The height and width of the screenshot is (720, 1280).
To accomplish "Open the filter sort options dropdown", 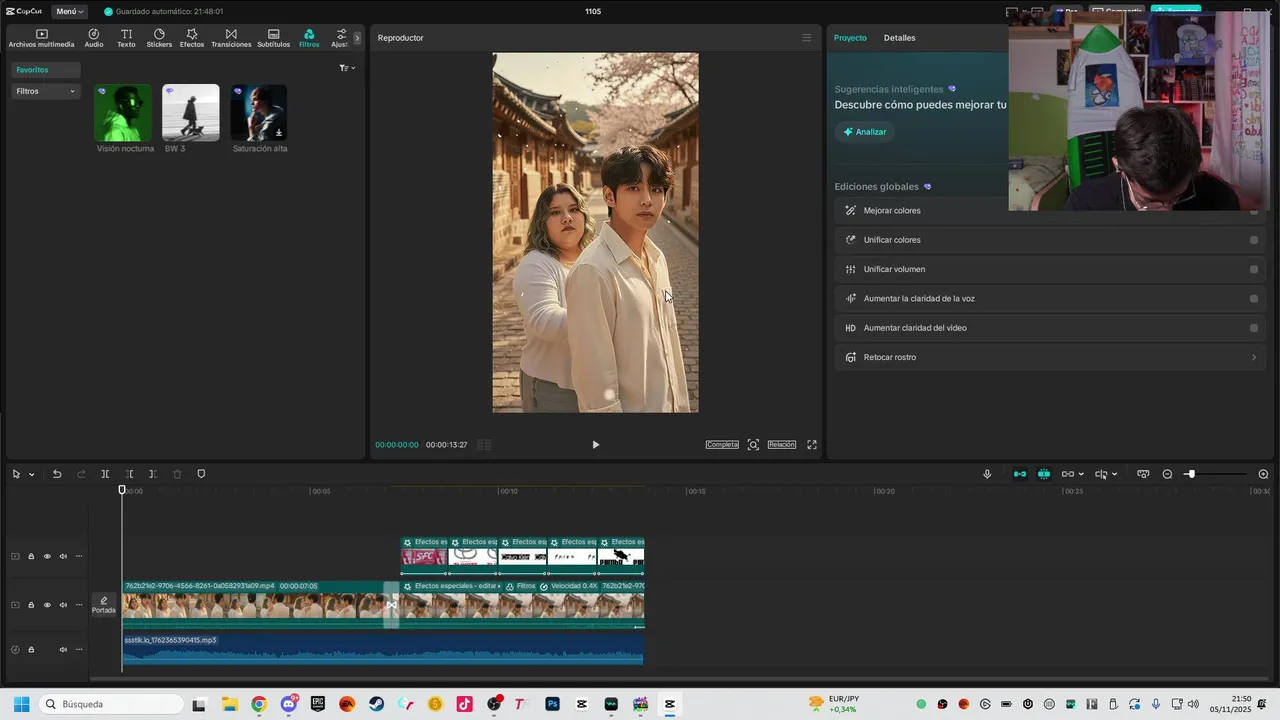I will pyautogui.click(x=347, y=68).
